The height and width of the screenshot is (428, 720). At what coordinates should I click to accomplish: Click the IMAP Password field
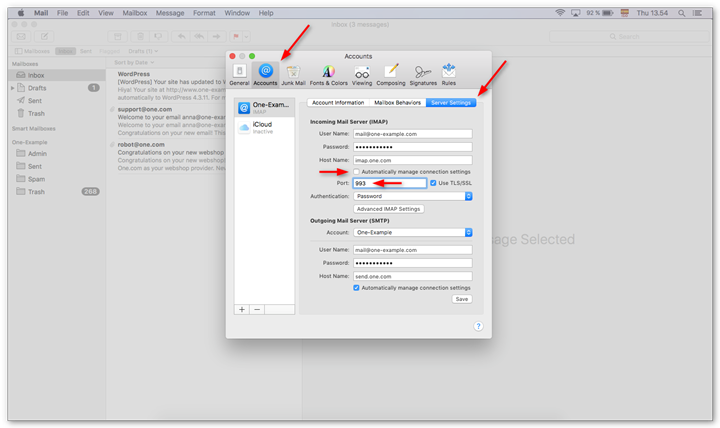coord(413,147)
